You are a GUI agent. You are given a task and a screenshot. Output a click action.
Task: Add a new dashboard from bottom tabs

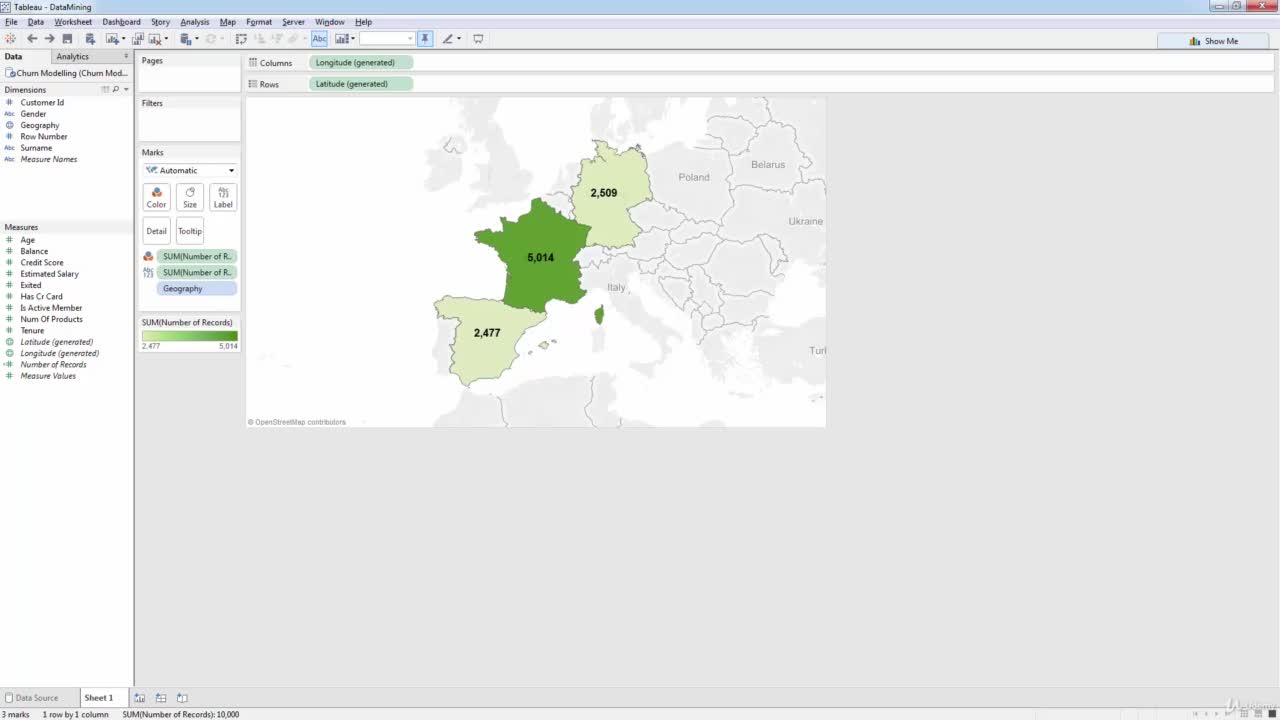(161, 698)
